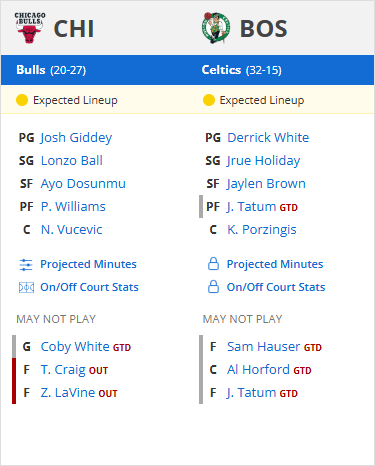Click the Bulls Projected Minutes sliders icon
Image resolution: width=375 pixels, height=466 pixels.
(26, 265)
